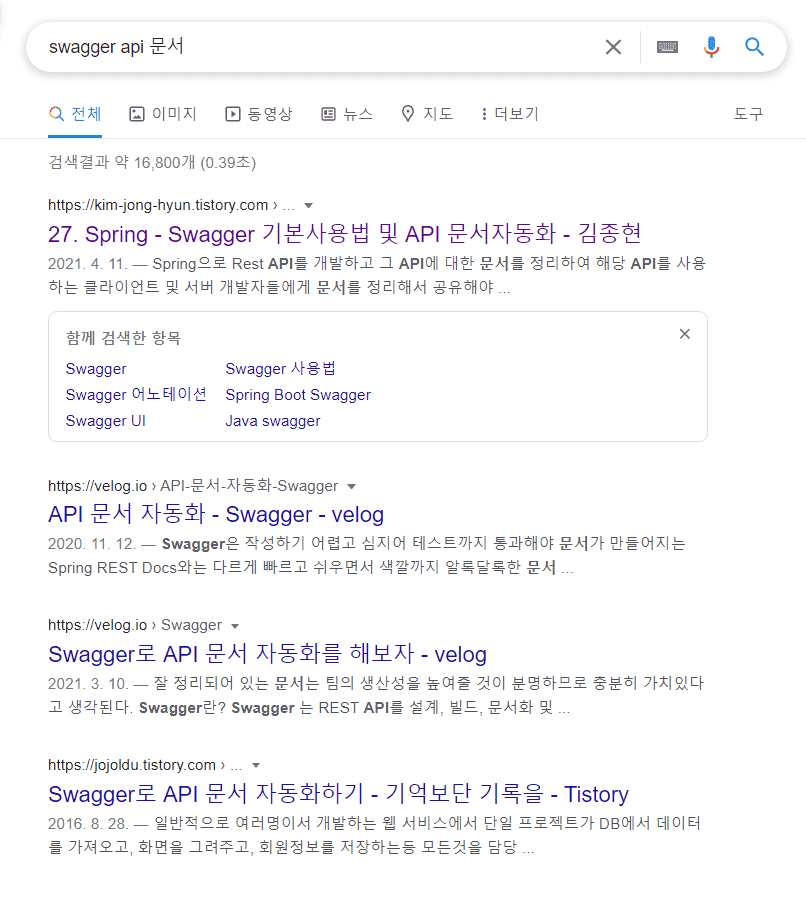This screenshot has width=806, height=897.
Task: Expand the 더보기 menu
Action: 509,114
